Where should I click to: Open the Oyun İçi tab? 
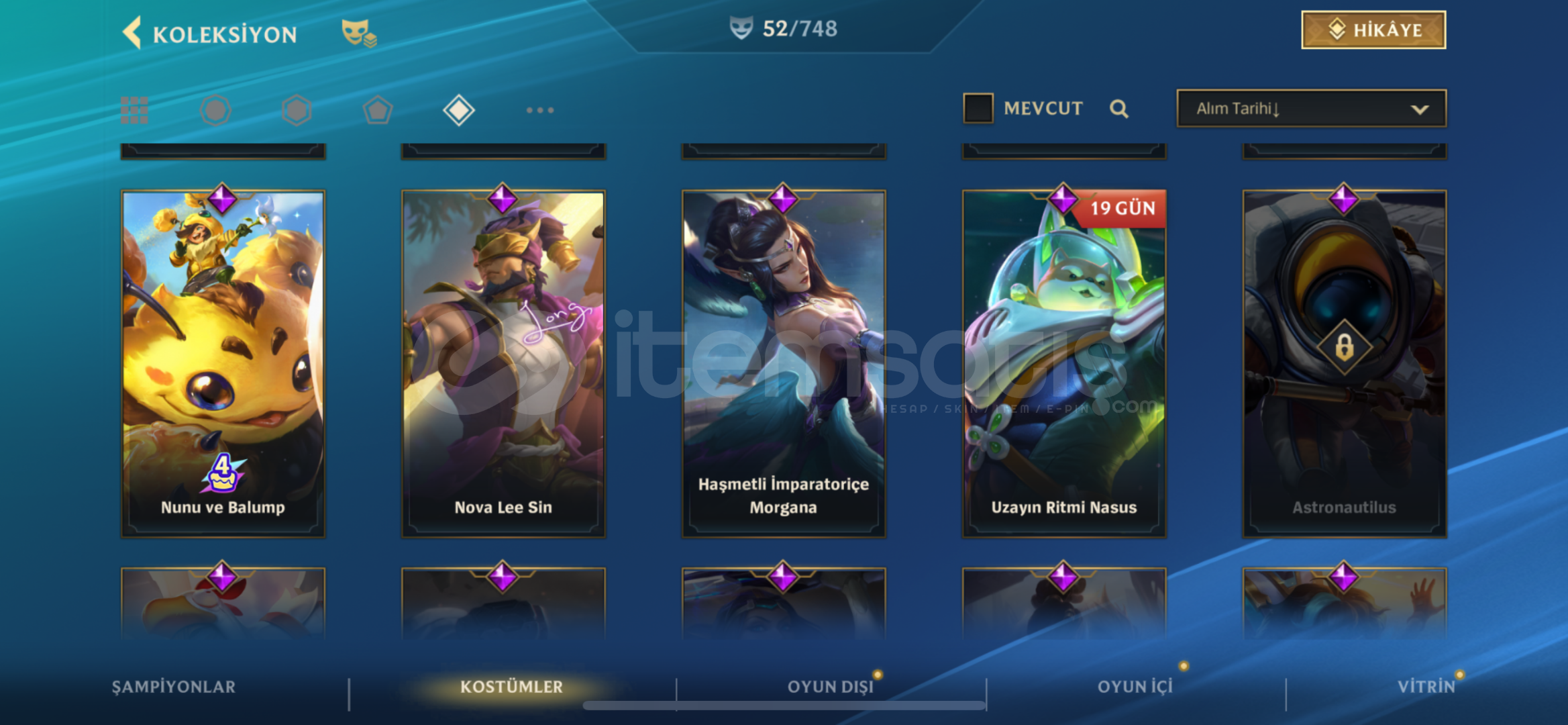coord(1135,687)
